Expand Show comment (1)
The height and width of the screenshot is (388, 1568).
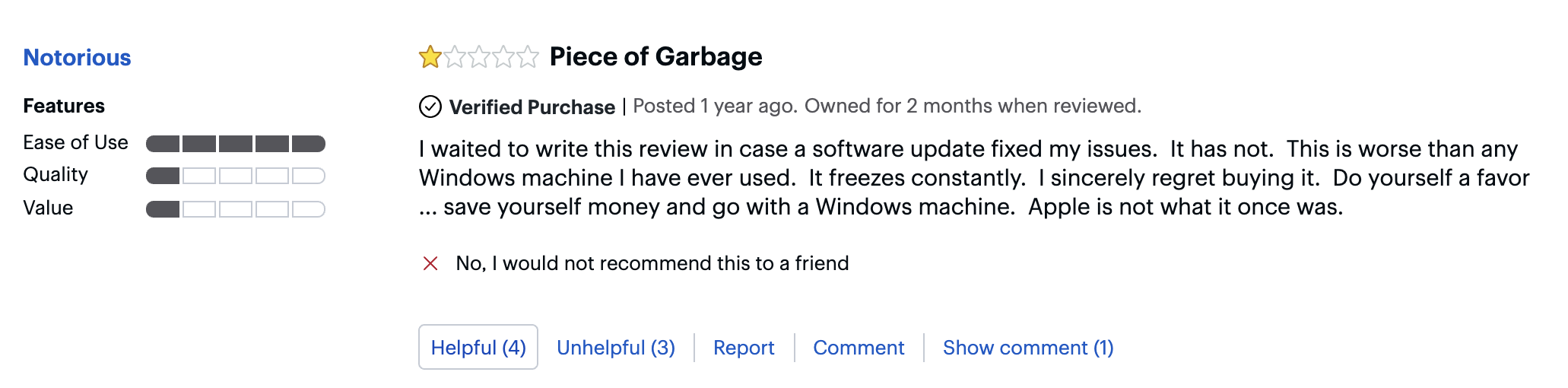[1028, 348]
